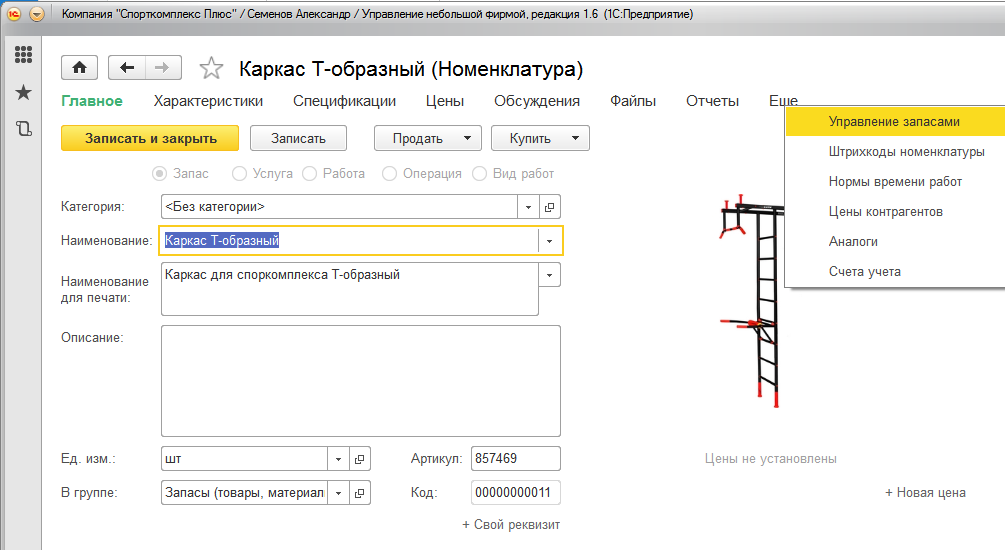Select Операция radio button
This screenshot has width=1005, height=550.
tap(389, 174)
